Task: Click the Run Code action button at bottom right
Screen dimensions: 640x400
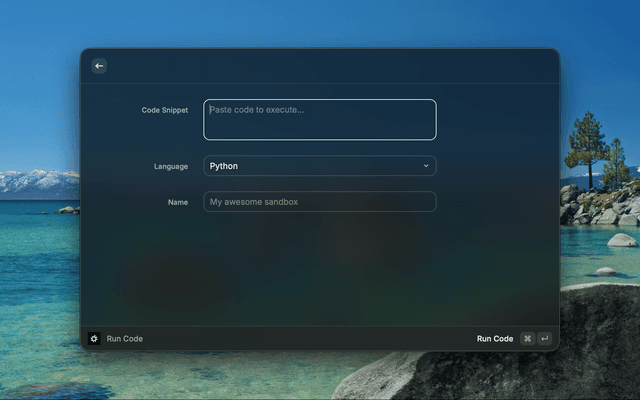Action: click(495, 339)
